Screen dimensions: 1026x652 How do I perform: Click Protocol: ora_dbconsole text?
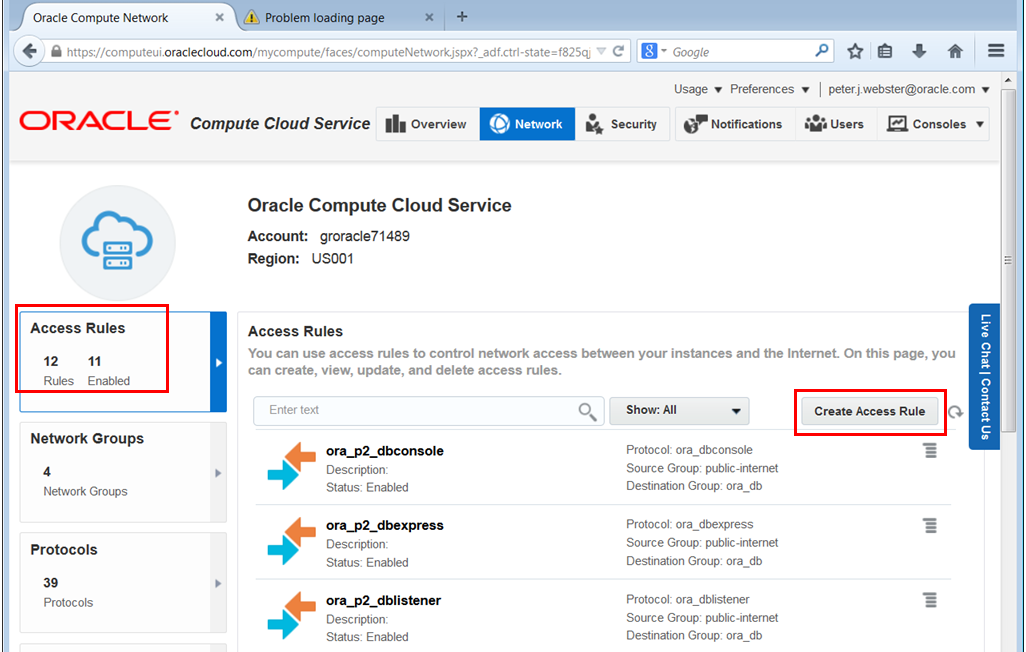(x=689, y=450)
